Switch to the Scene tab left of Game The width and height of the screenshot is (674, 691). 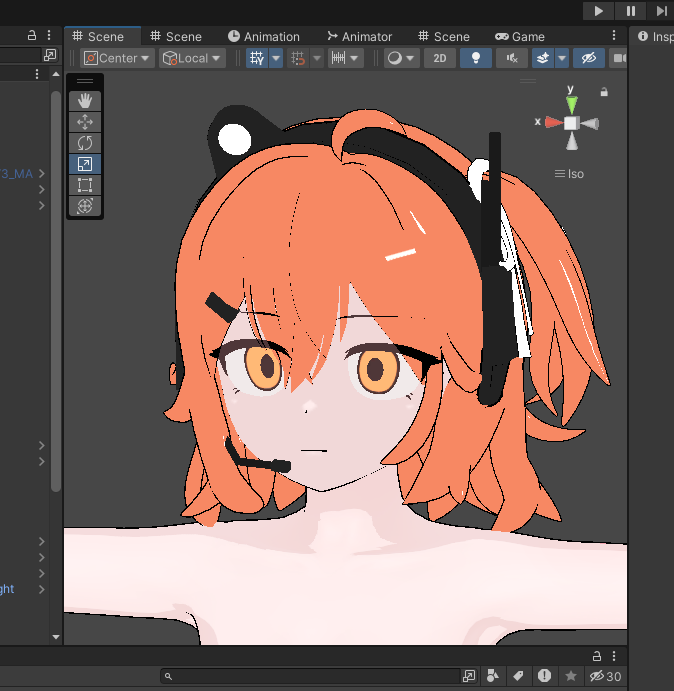click(444, 37)
